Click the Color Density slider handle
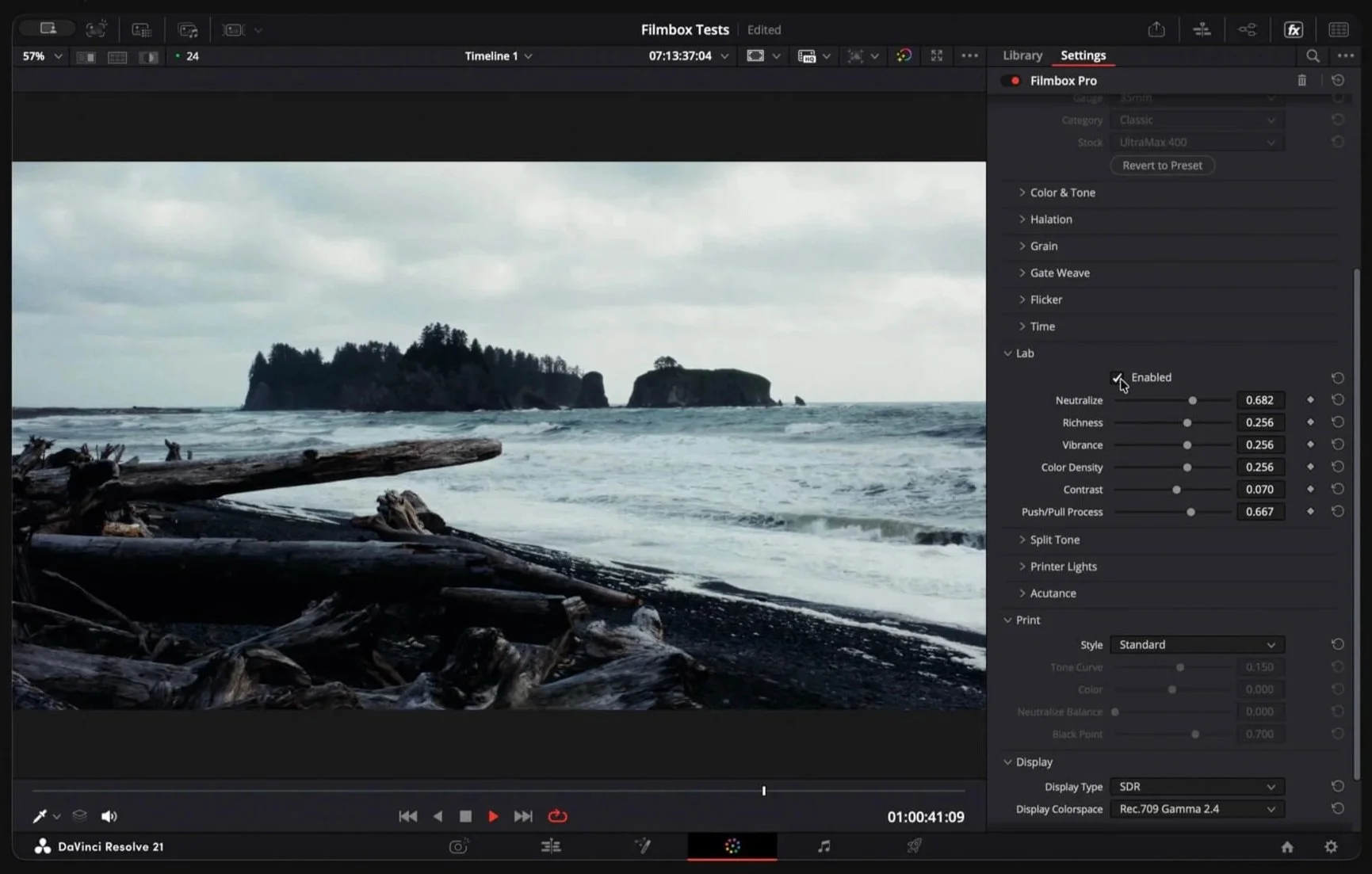Image resolution: width=1372 pixels, height=874 pixels. 1187,468
